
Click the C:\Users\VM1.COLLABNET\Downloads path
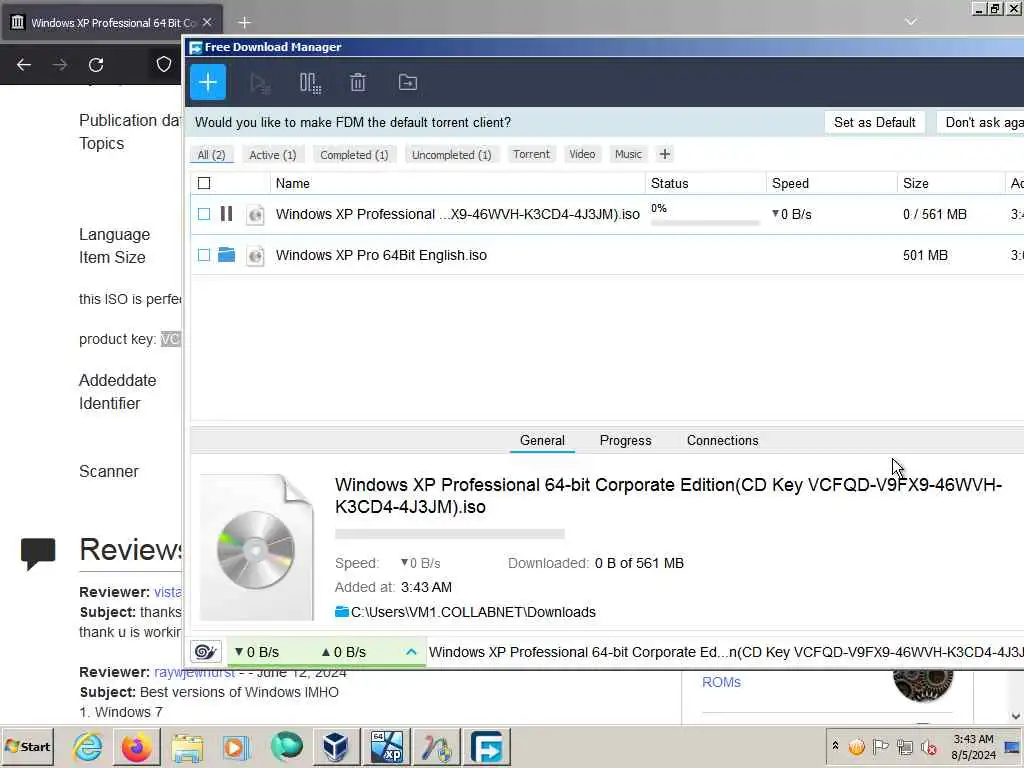click(x=473, y=612)
